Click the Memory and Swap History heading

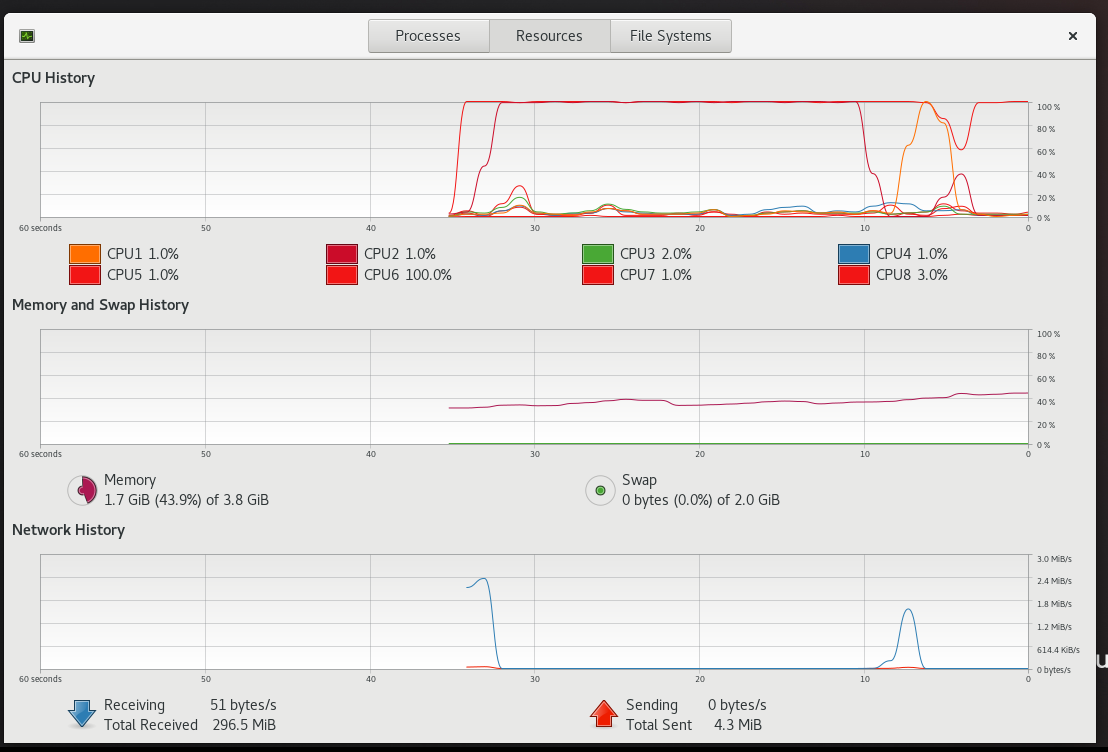click(x=100, y=305)
